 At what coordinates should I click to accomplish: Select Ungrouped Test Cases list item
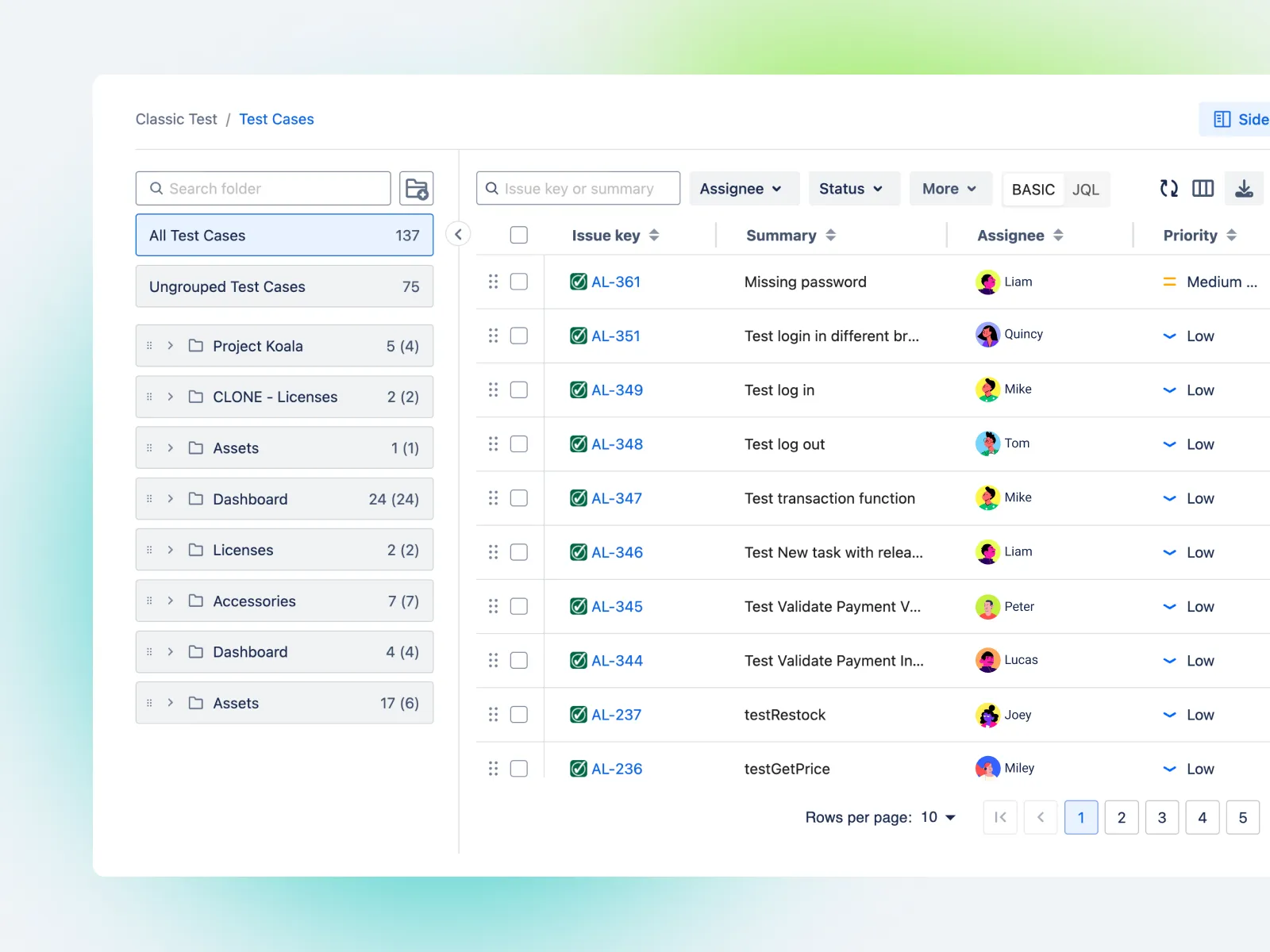click(x=284, y=287)
